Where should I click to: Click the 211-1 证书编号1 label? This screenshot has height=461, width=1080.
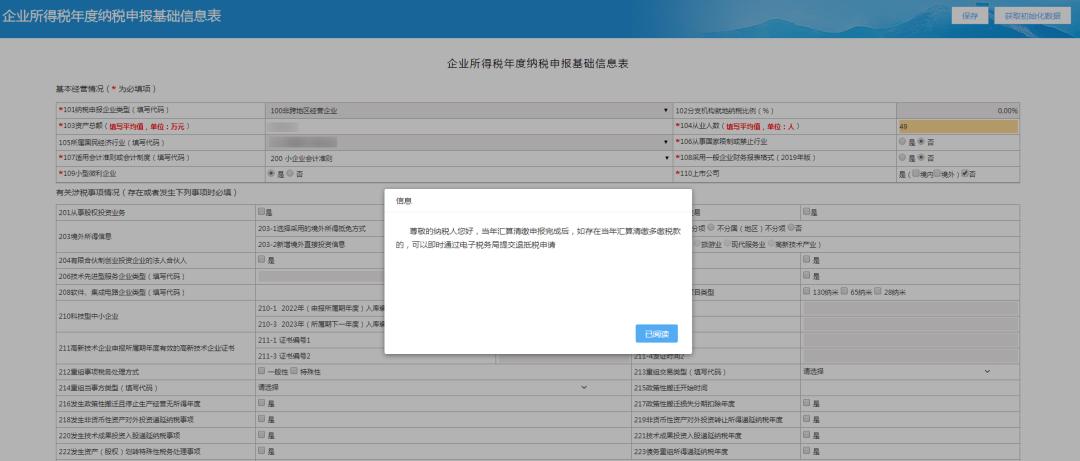pos(284,340)
